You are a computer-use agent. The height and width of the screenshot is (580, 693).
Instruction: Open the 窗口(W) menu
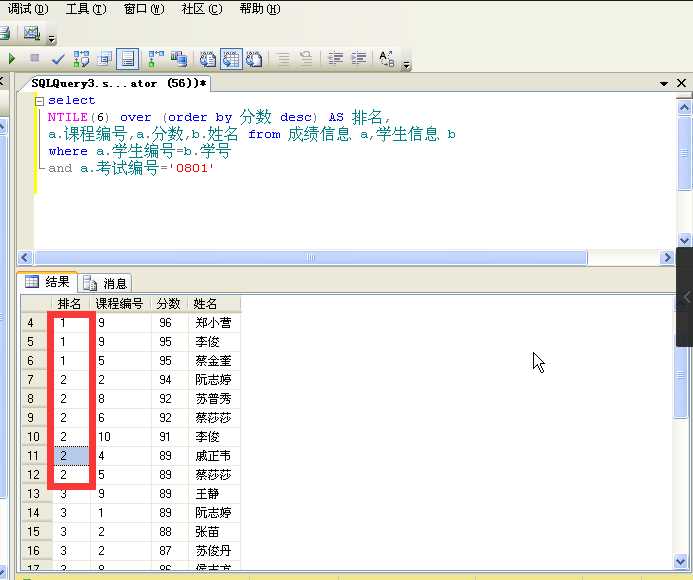coord(144,8)
